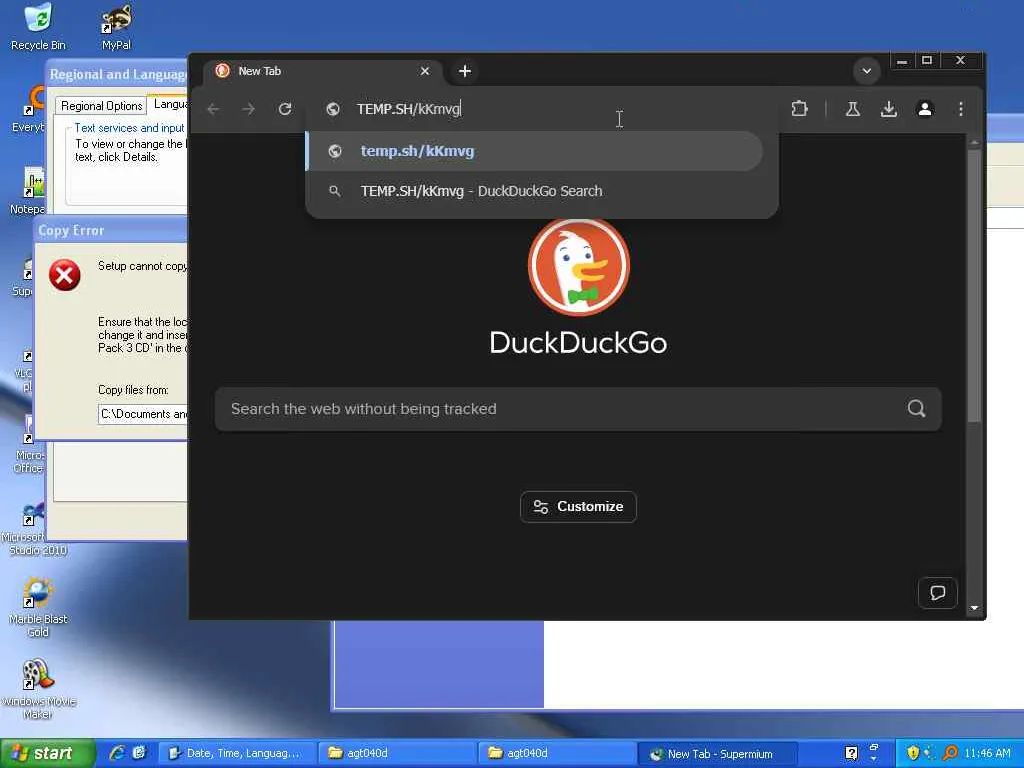Go forward with the browser forward arrow

click(x=249, y=109)
